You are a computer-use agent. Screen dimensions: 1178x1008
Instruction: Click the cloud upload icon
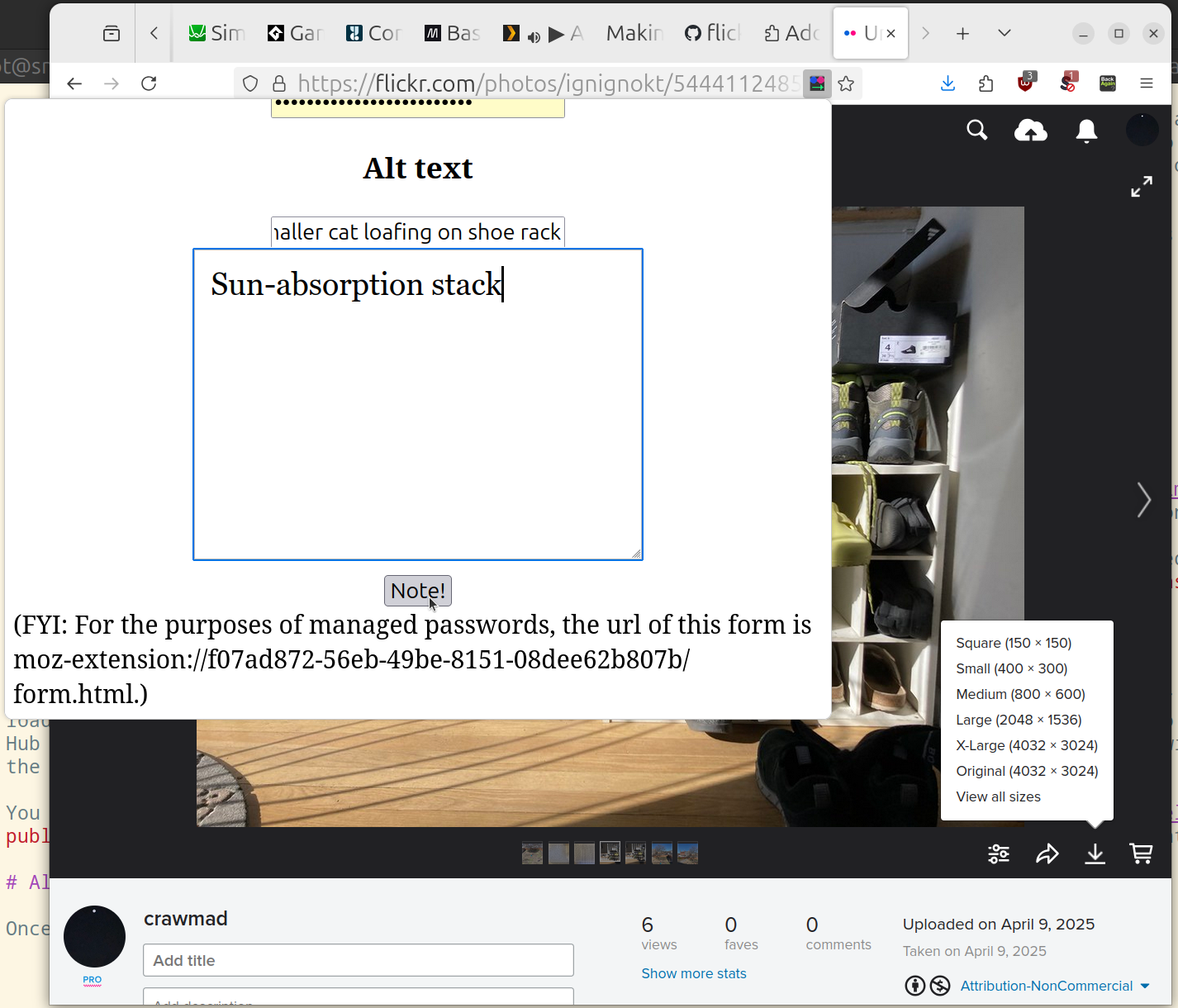coord(1030,131)
